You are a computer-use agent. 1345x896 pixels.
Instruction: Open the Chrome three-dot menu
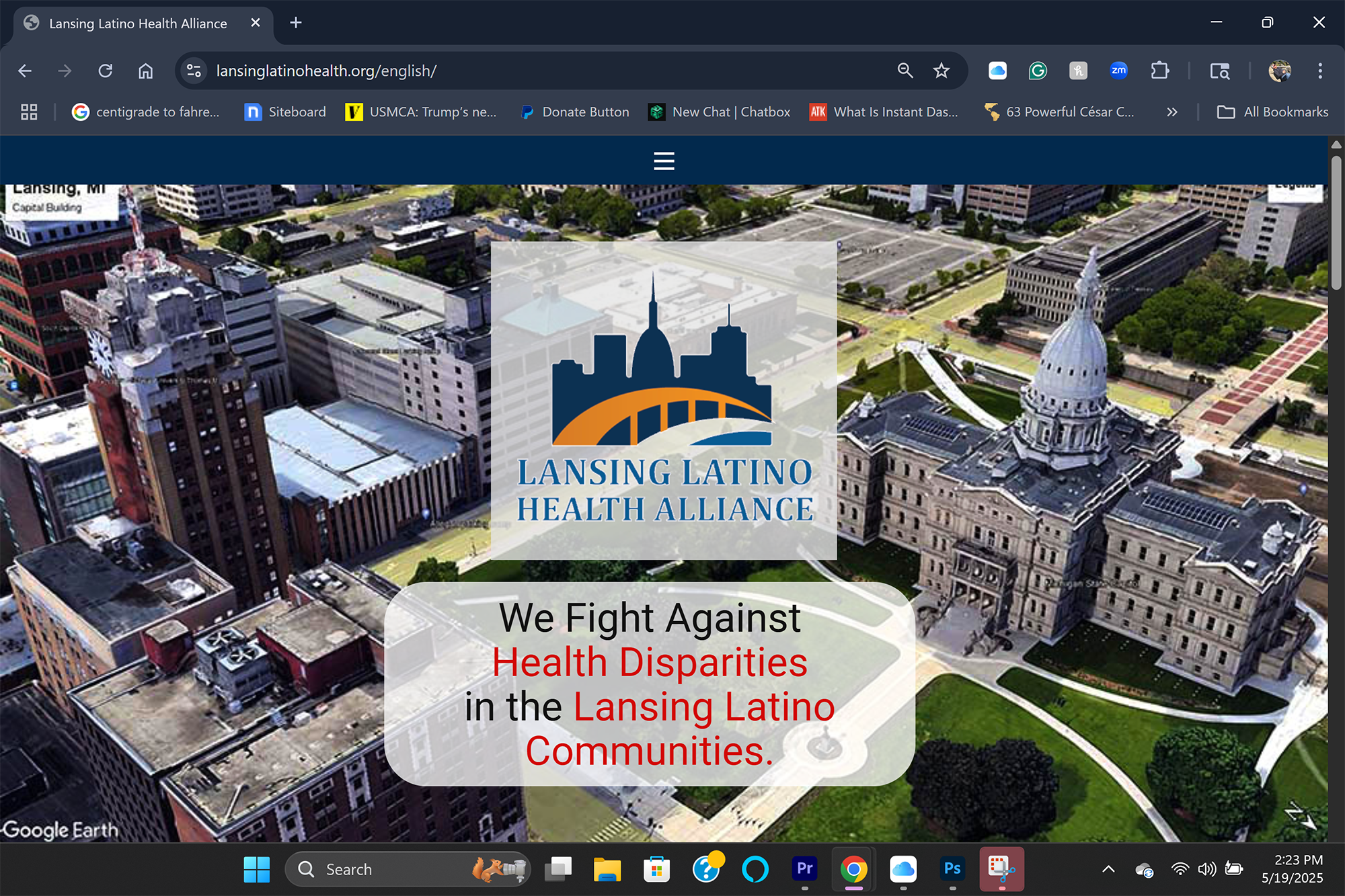click(1319, 71)
